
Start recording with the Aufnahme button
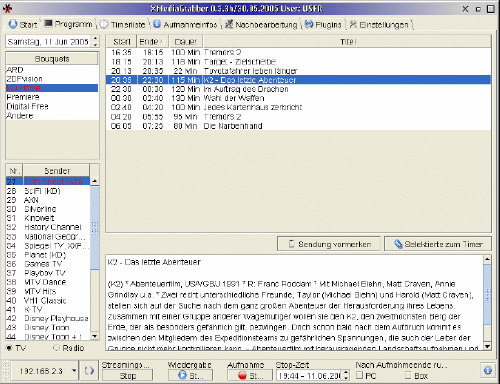pos(249,376)
